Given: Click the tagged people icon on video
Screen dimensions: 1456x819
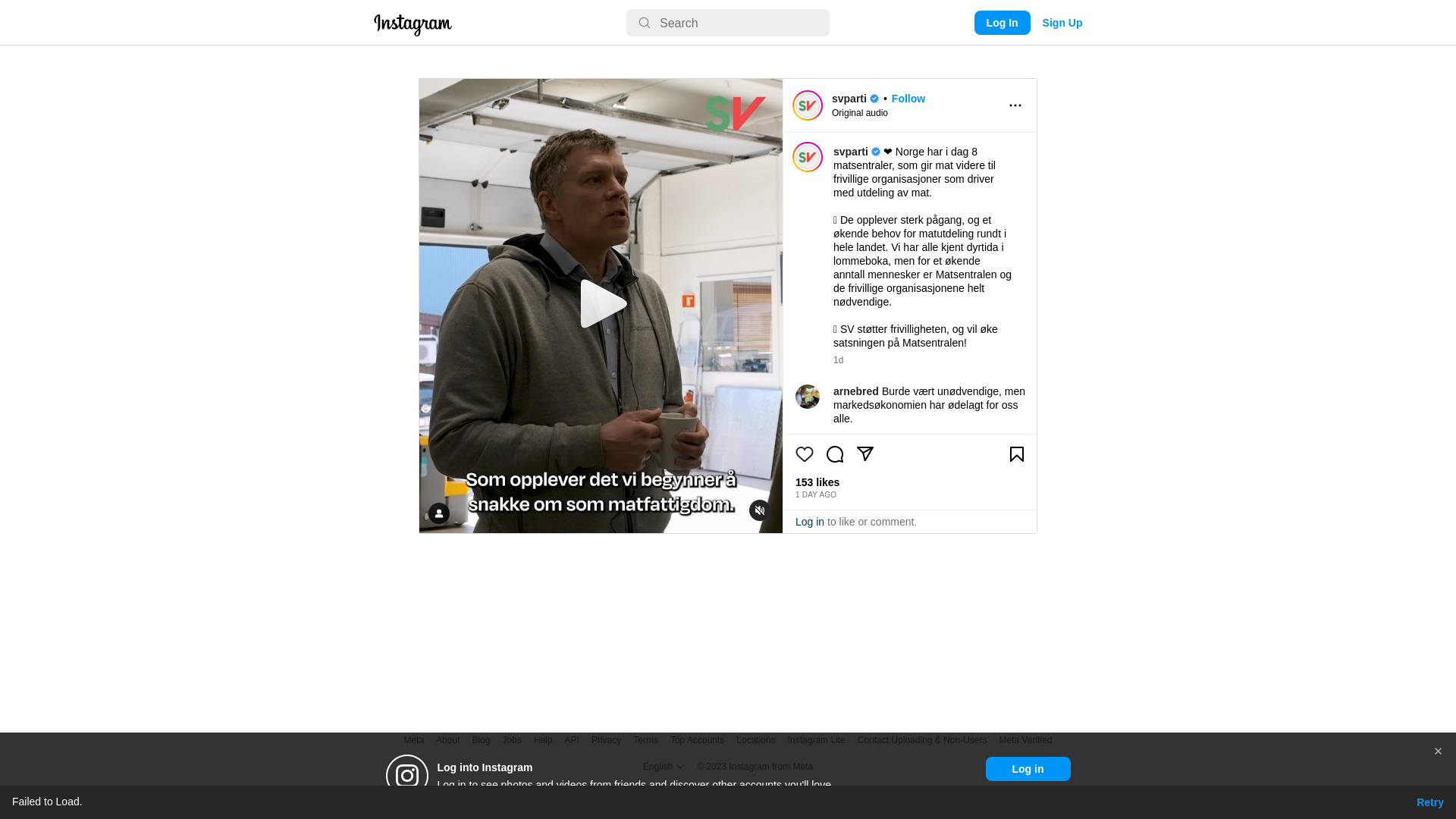Looking at the screenshot, I should pos(439,513).
